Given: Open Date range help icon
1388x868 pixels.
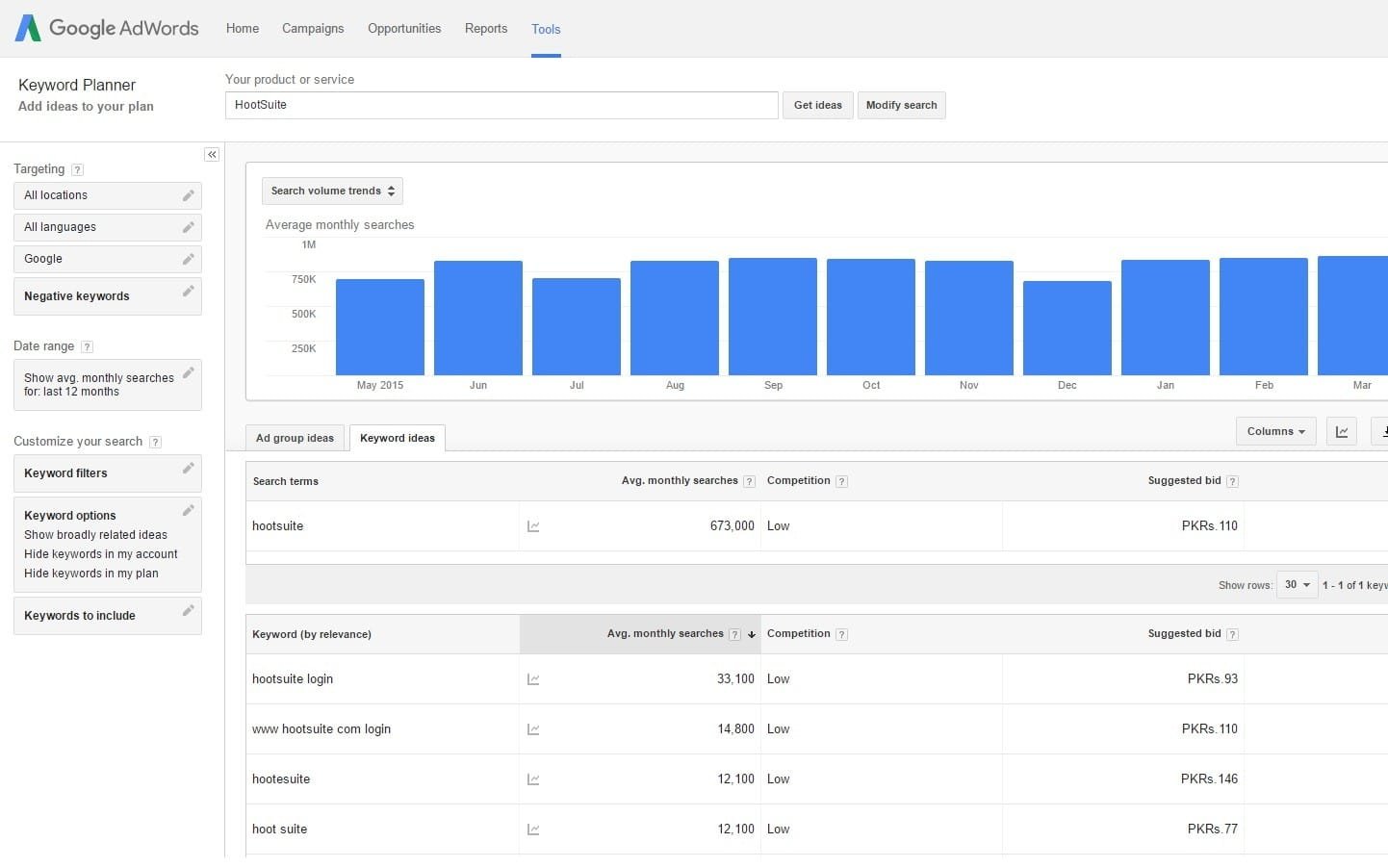Looking at the screenshot, I should [87, 346].
